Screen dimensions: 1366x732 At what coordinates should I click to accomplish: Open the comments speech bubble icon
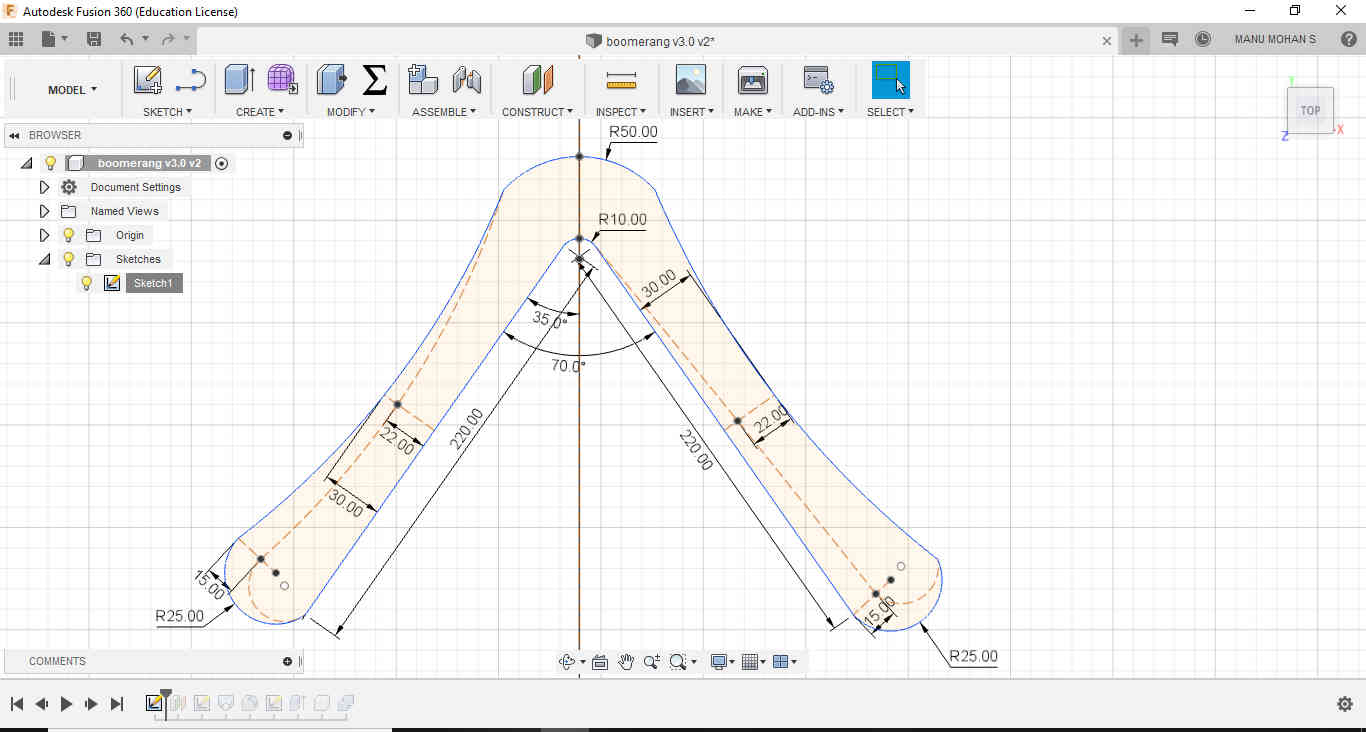click(1169, 39)
